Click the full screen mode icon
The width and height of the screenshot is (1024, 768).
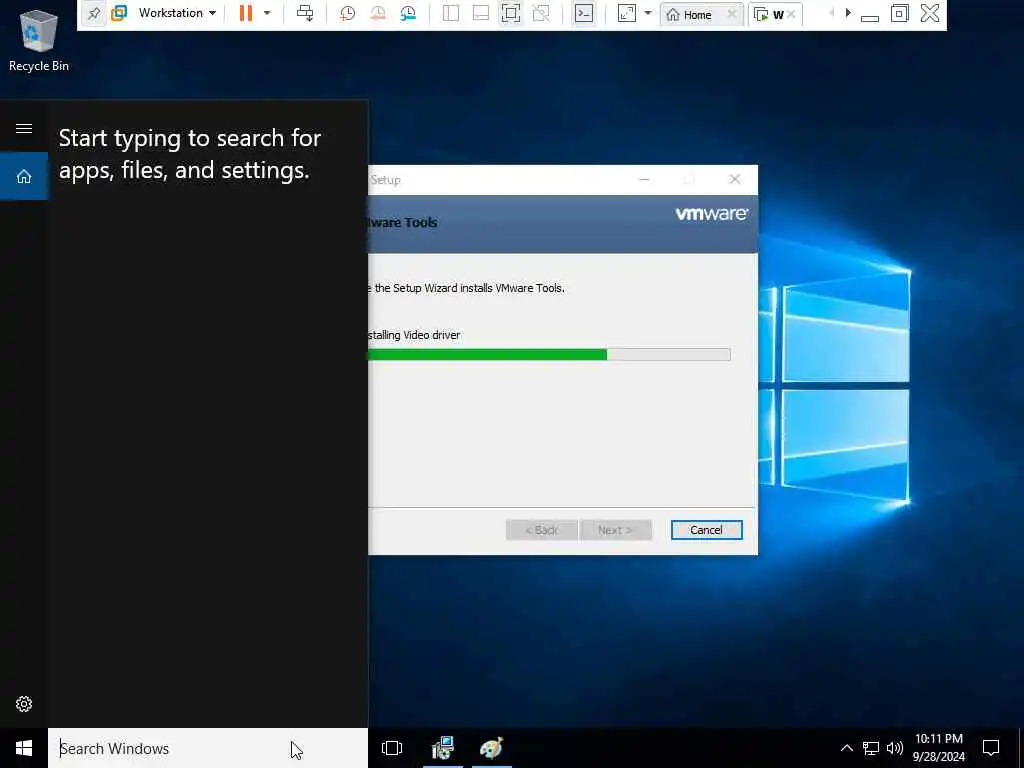(x=511, y=13)
